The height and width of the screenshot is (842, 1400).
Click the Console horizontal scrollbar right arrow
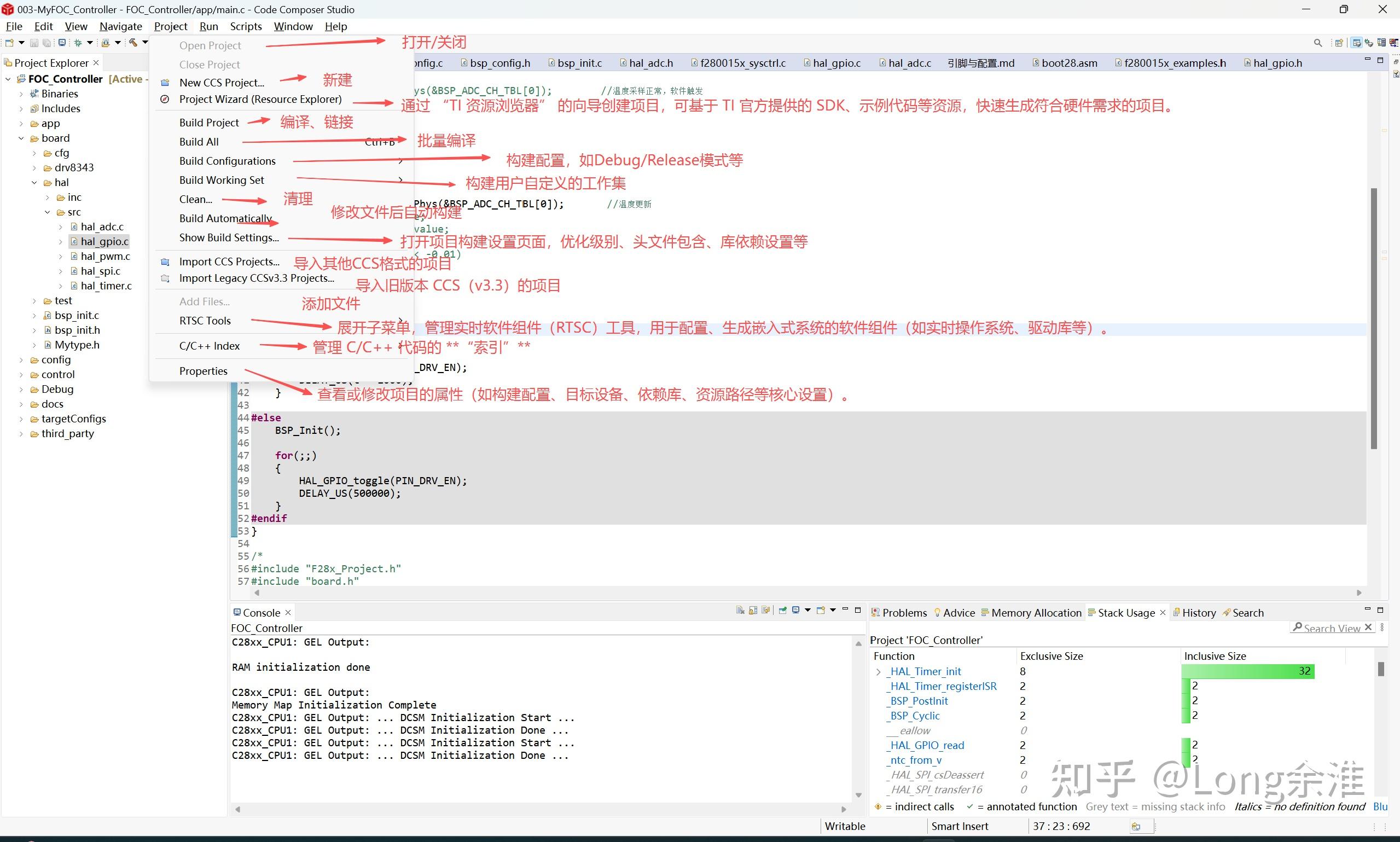click(x=844, y=809)
